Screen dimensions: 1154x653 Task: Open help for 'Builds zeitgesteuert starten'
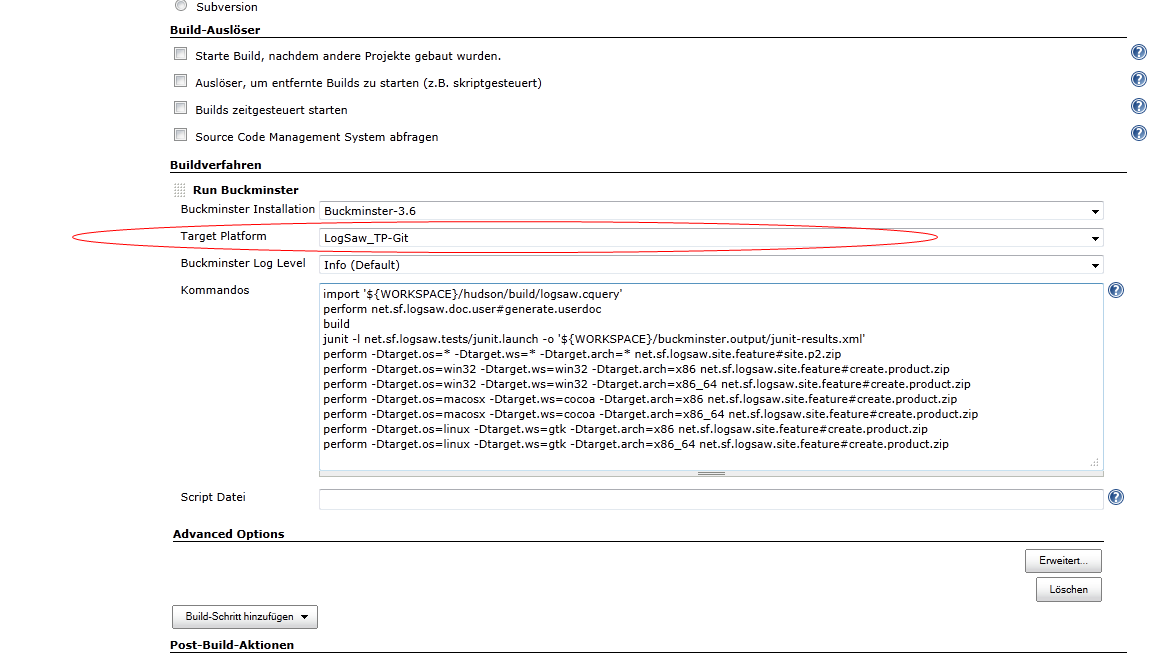tap(1138, 106)
